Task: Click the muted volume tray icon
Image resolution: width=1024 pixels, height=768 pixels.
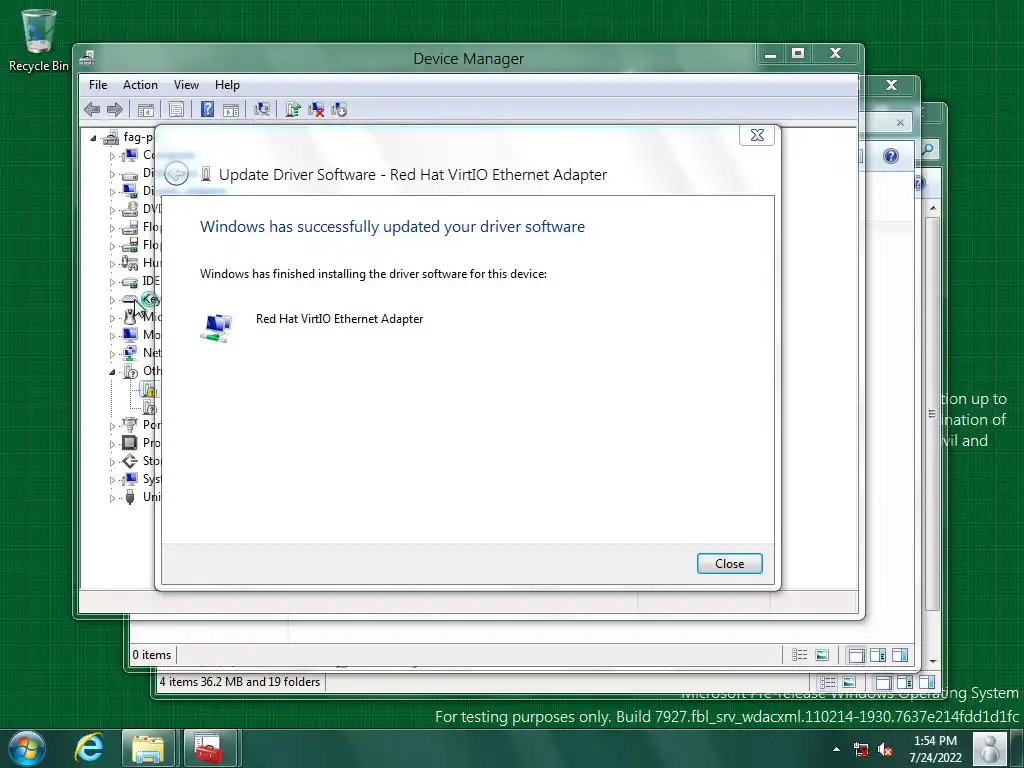Action: 885,750
